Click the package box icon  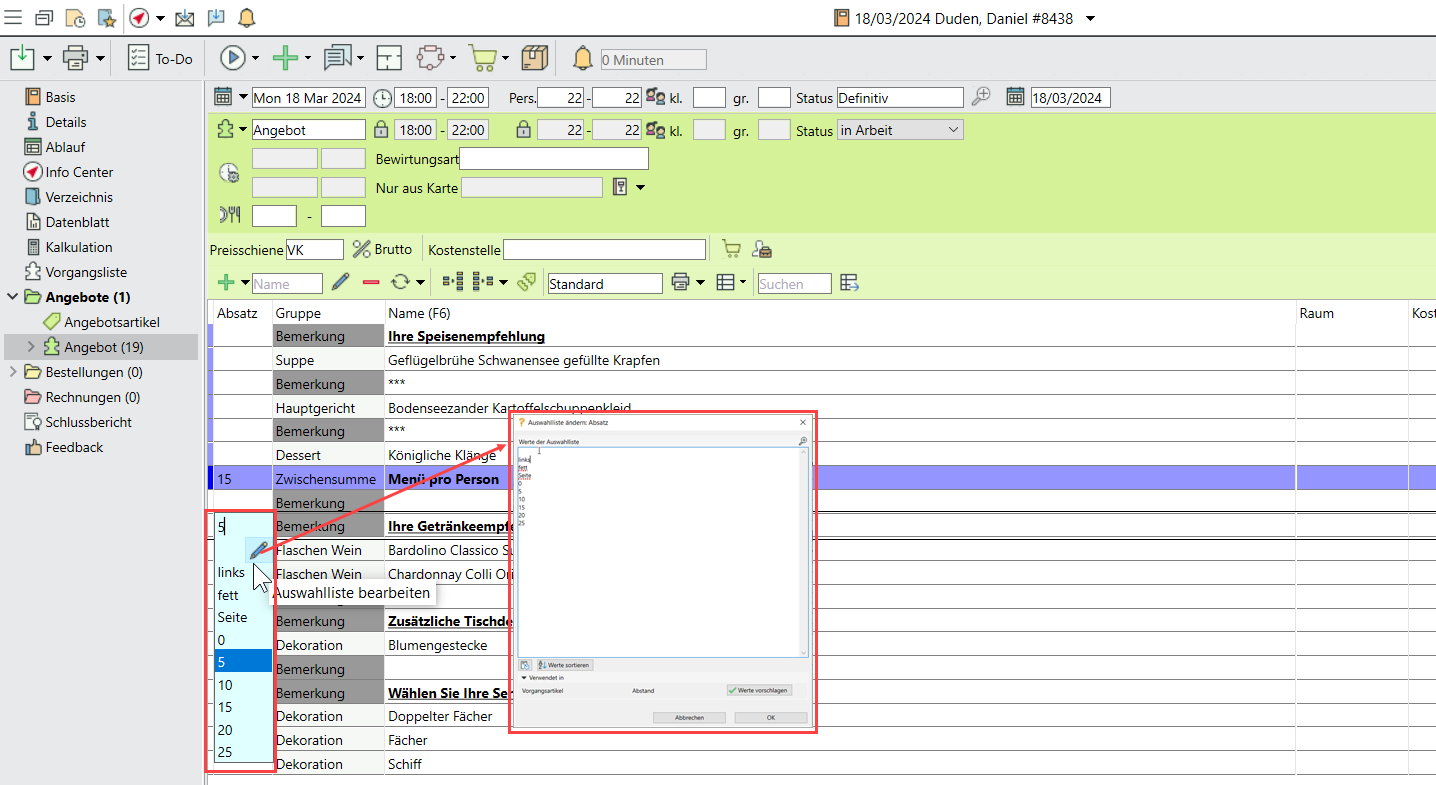pos(535,59)
